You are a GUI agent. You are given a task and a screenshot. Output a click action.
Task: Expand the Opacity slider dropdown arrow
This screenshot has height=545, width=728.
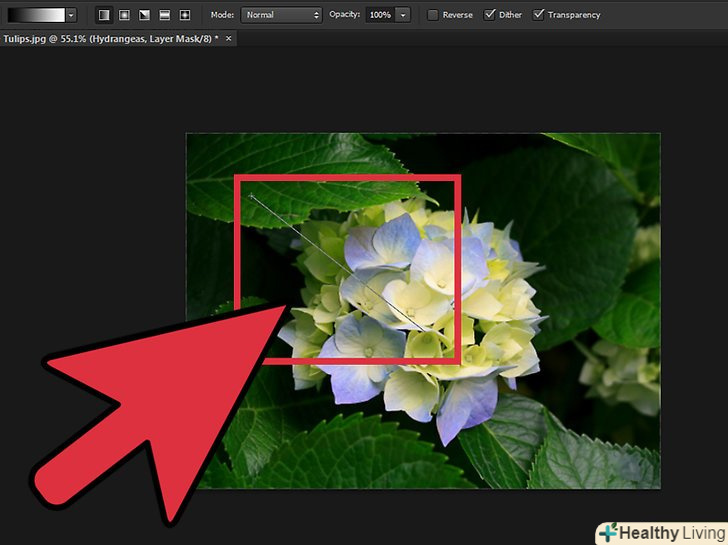pos(403,15)
